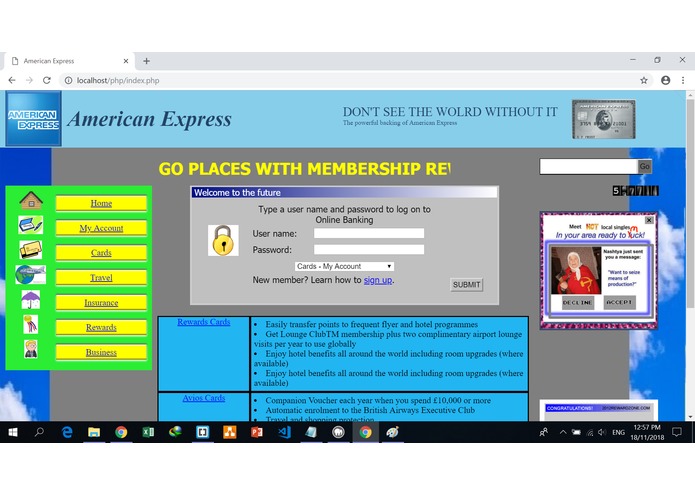Go to the Home menu item
Screen dimensions: 695x494
[x=101, y=203]
